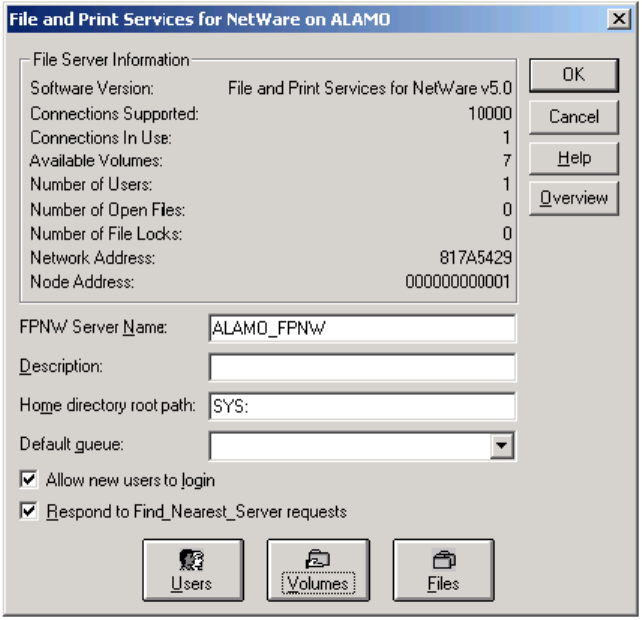642x620 pixels.
Task: Click the Number of File Locks label
Action: click(106, 234)
